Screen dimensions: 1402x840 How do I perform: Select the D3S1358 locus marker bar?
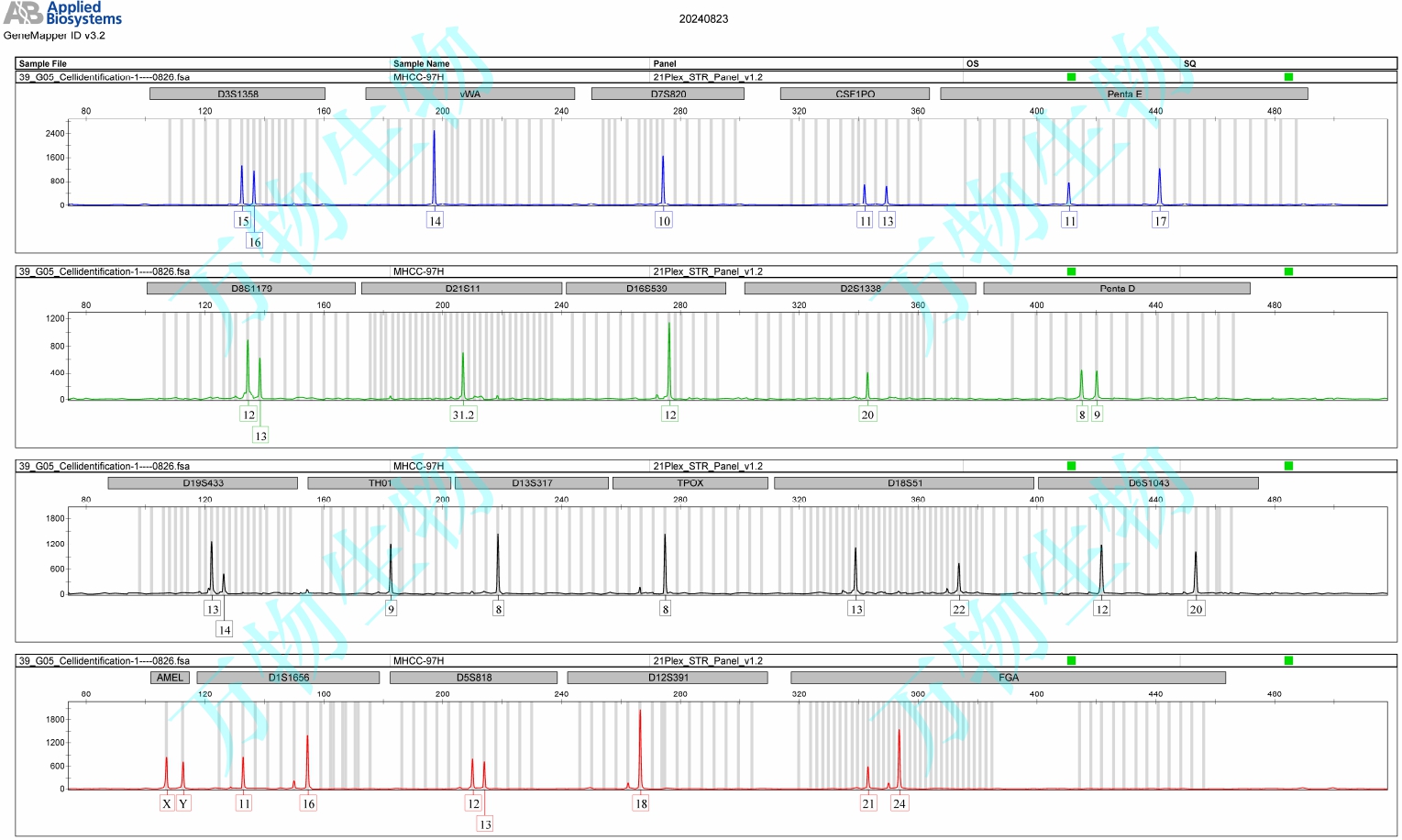(x=237, y=94)
